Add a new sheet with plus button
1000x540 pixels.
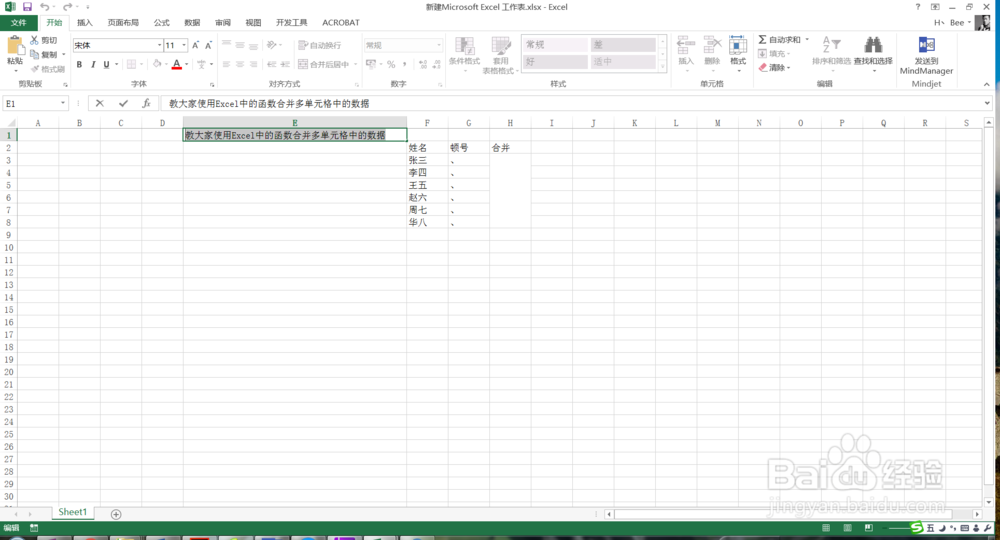pos(116,514)
